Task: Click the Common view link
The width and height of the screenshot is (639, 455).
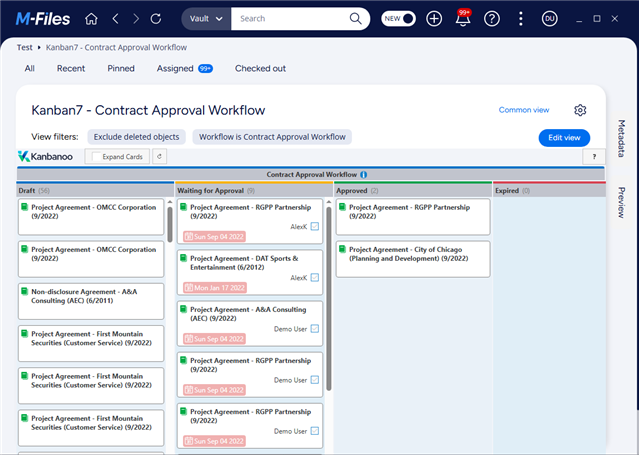Action: pyautogui.click(x=524, y=110)
